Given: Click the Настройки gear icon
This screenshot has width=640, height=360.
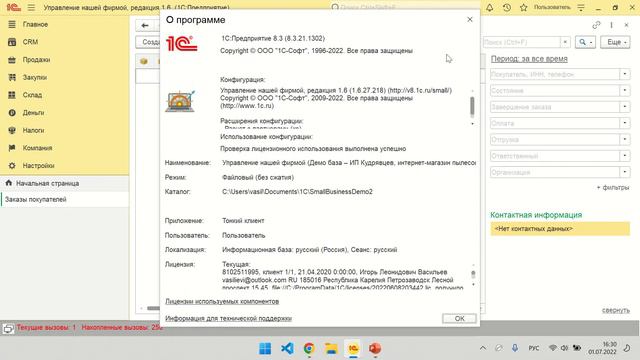Looking at the screenshot, I should (12, 166).
